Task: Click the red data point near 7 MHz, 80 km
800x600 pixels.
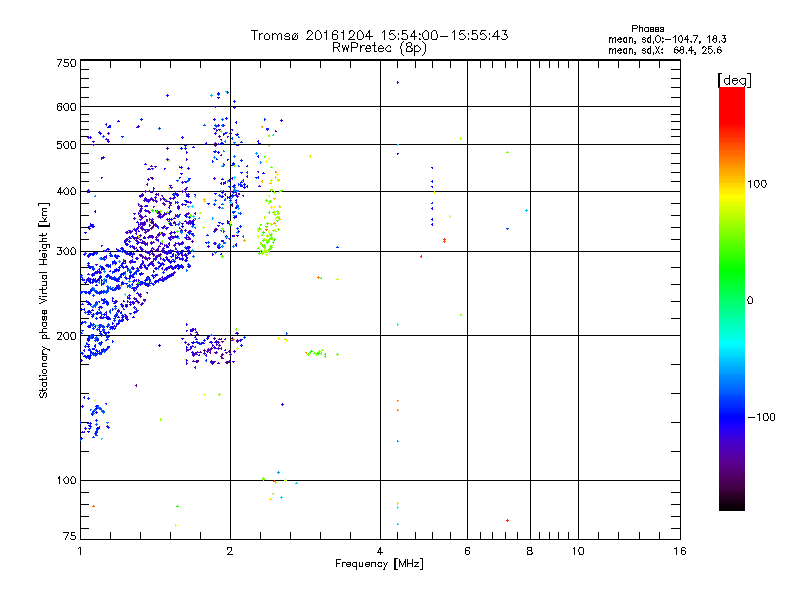Action: click(x=507, y=520)
